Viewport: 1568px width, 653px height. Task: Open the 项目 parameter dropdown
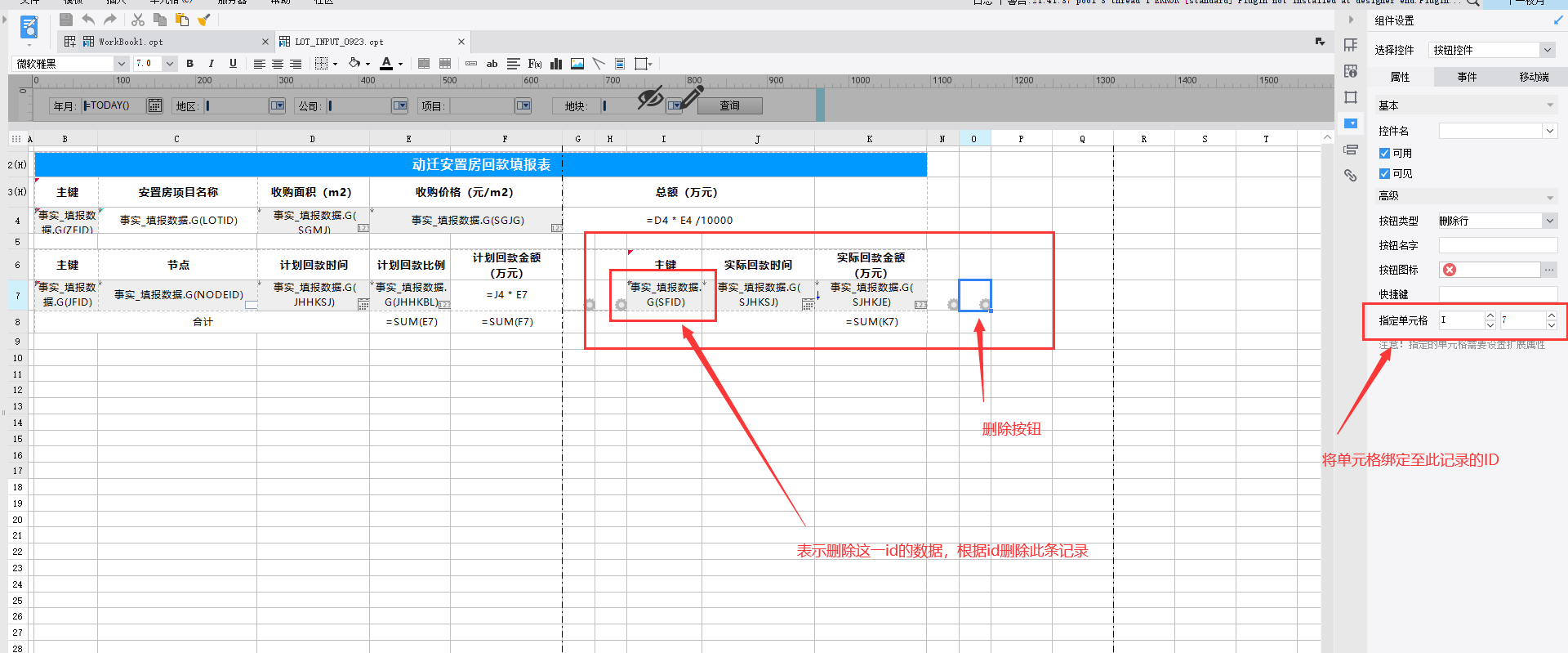pyautogui.click(x=523, y=105)
